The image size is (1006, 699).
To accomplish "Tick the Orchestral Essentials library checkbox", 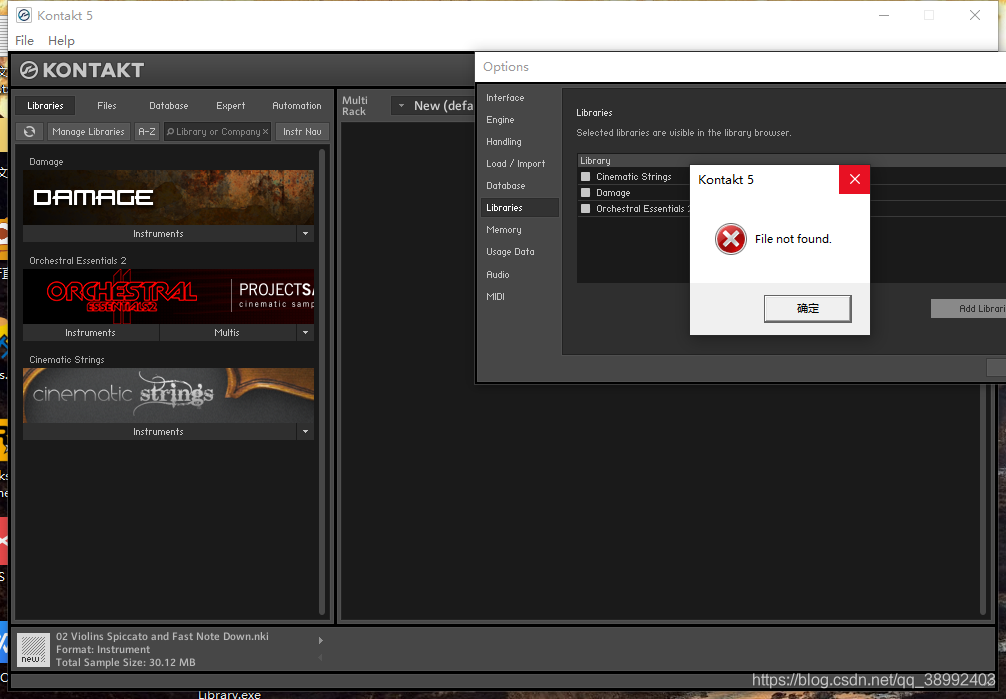I will (x=585, y=209).
